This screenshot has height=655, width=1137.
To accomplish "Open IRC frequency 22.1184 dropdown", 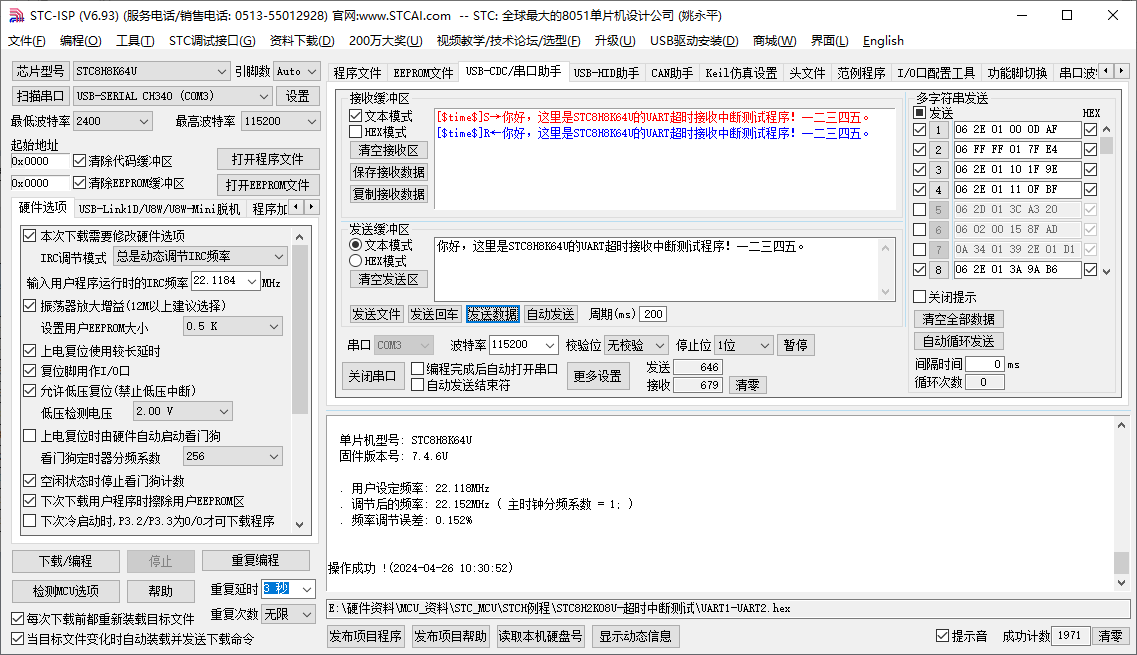I will click(x=252, y=281).
